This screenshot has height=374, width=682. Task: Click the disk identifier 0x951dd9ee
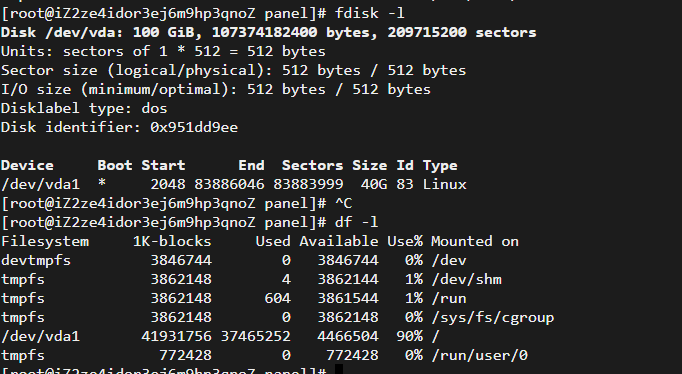tap(194, 127)
